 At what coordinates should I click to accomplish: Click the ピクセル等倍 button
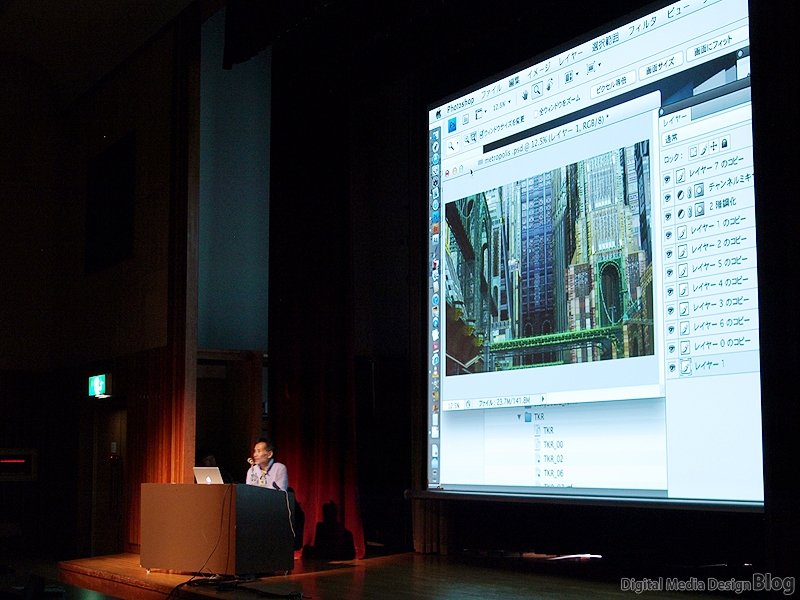click(613, 84)
